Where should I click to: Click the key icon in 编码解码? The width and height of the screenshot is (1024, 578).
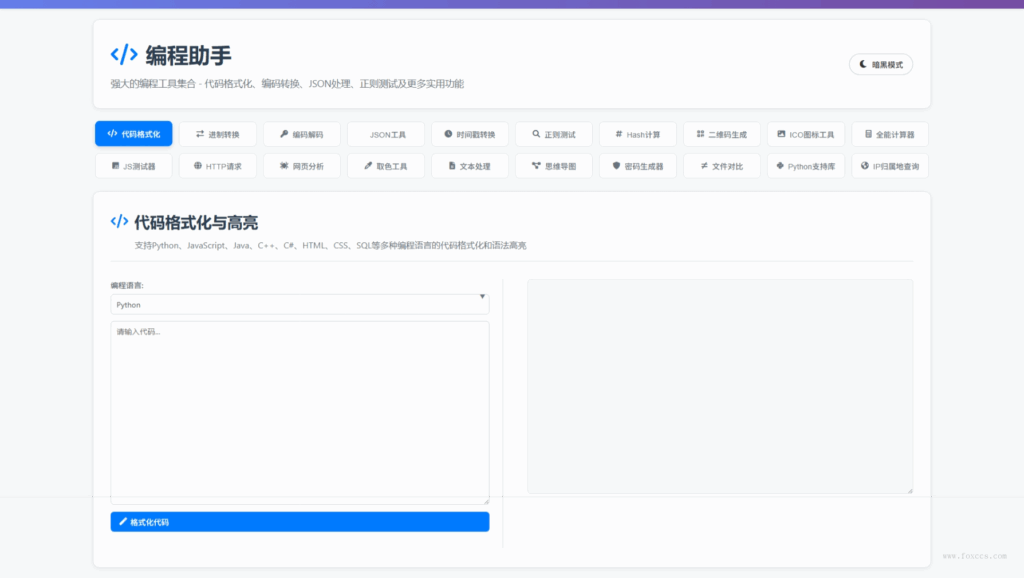[x=284, y=134]
